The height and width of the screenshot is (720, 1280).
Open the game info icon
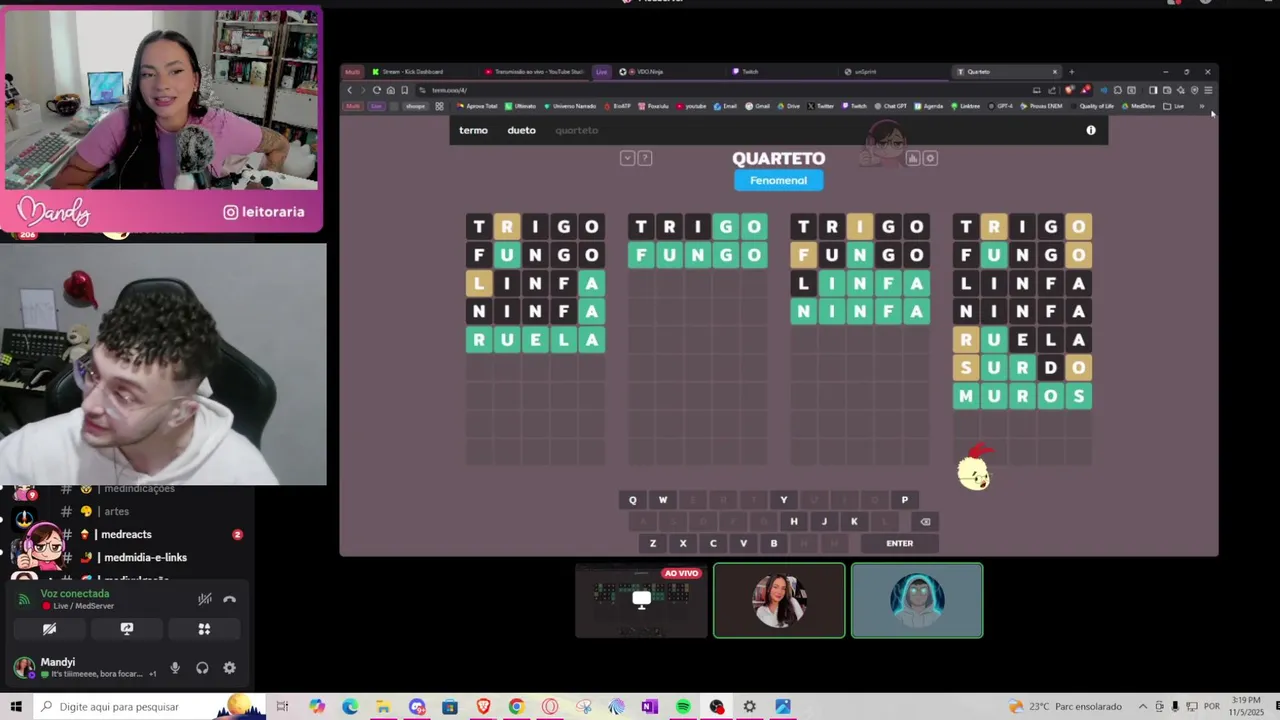[x=1091, y=130]
